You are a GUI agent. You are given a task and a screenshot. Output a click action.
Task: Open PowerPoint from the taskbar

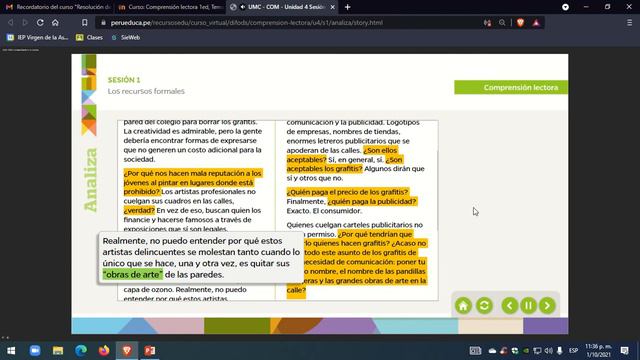click(x=149, y=351)
